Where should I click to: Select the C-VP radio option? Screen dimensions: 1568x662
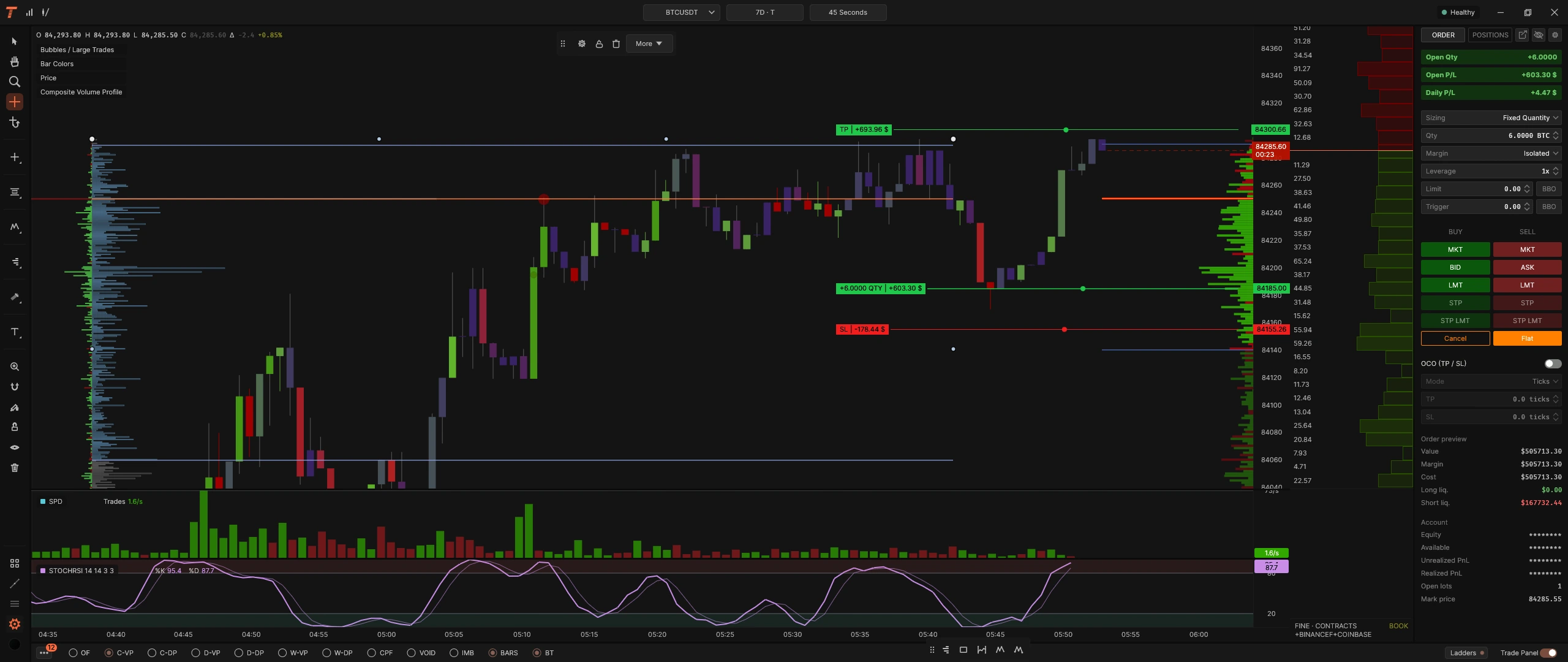coord(109,653)
